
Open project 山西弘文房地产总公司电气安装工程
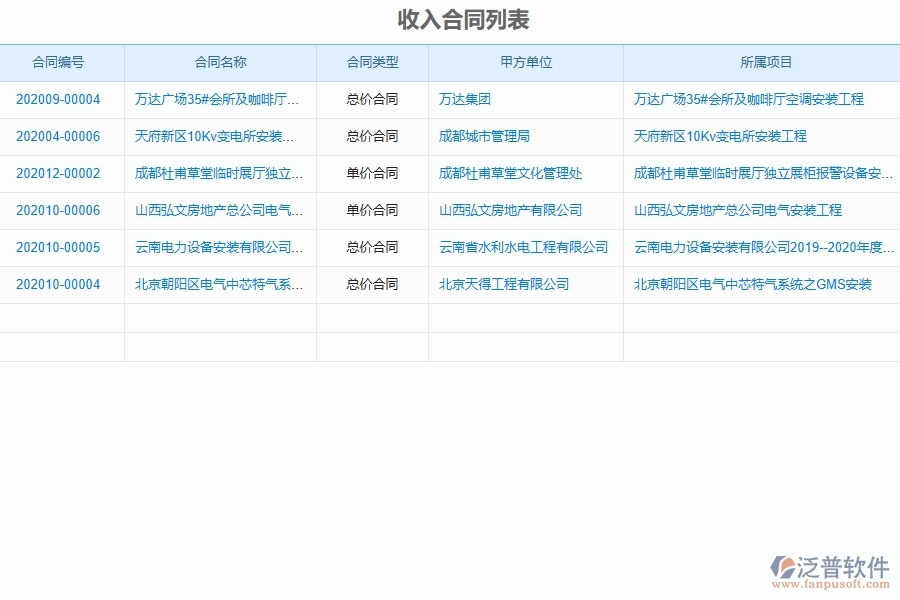(x=740, y=210)
